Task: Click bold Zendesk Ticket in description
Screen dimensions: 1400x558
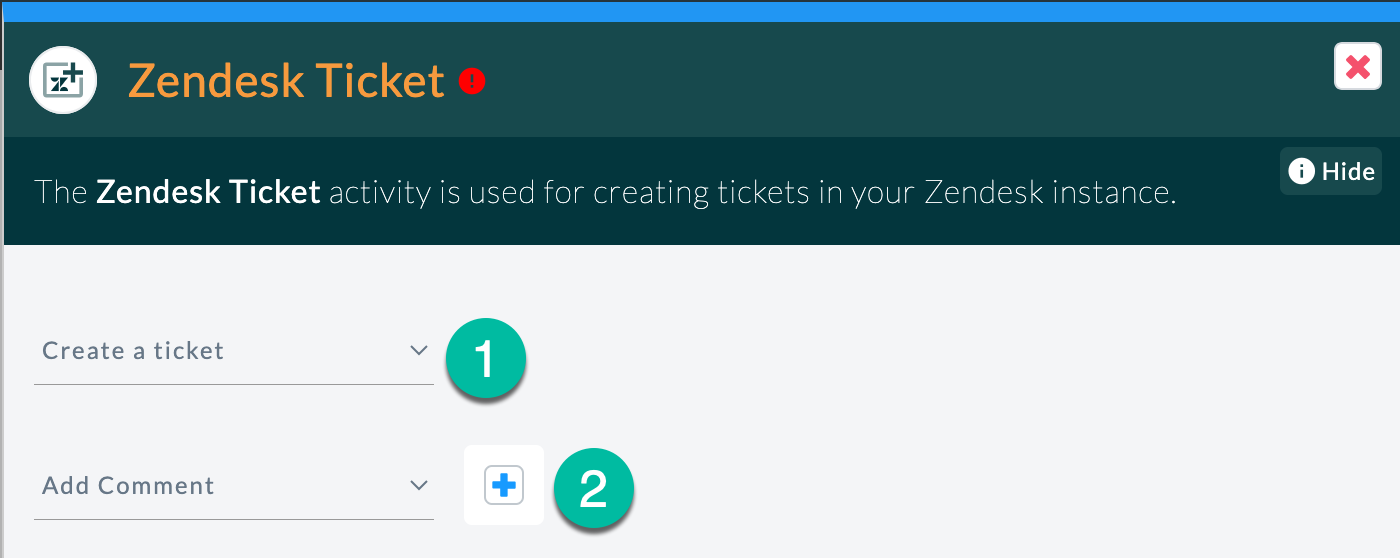Action: point(208,191)
